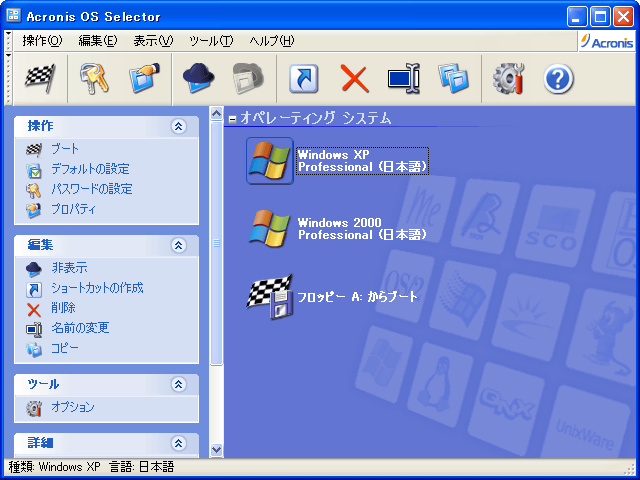Click the 削除 link in sidebar
The image size is (640, 480).
click(63, 308)
